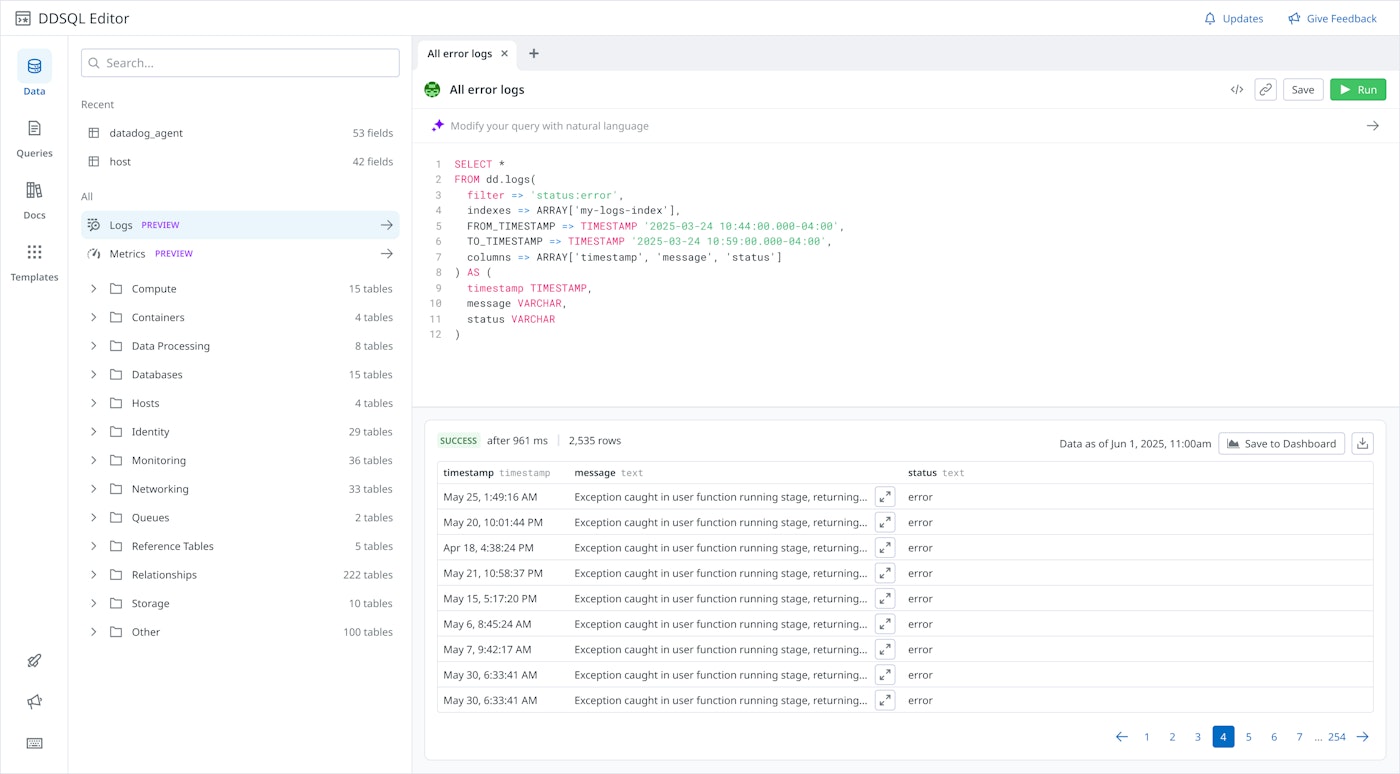The height and width of the screenshot is (774, 1400).
Task: Expand message for May 21, 10:58:37 PM row
Action: point(885,573)
